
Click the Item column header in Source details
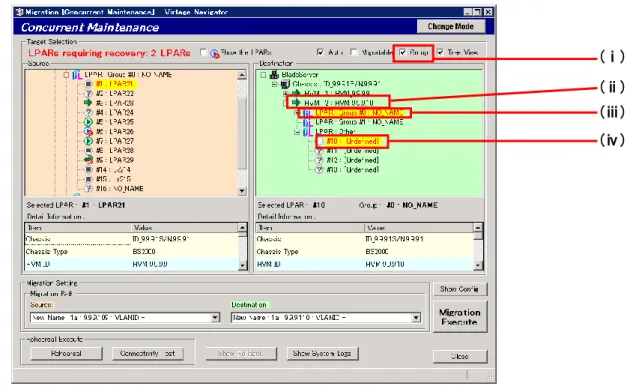point(78,228)
